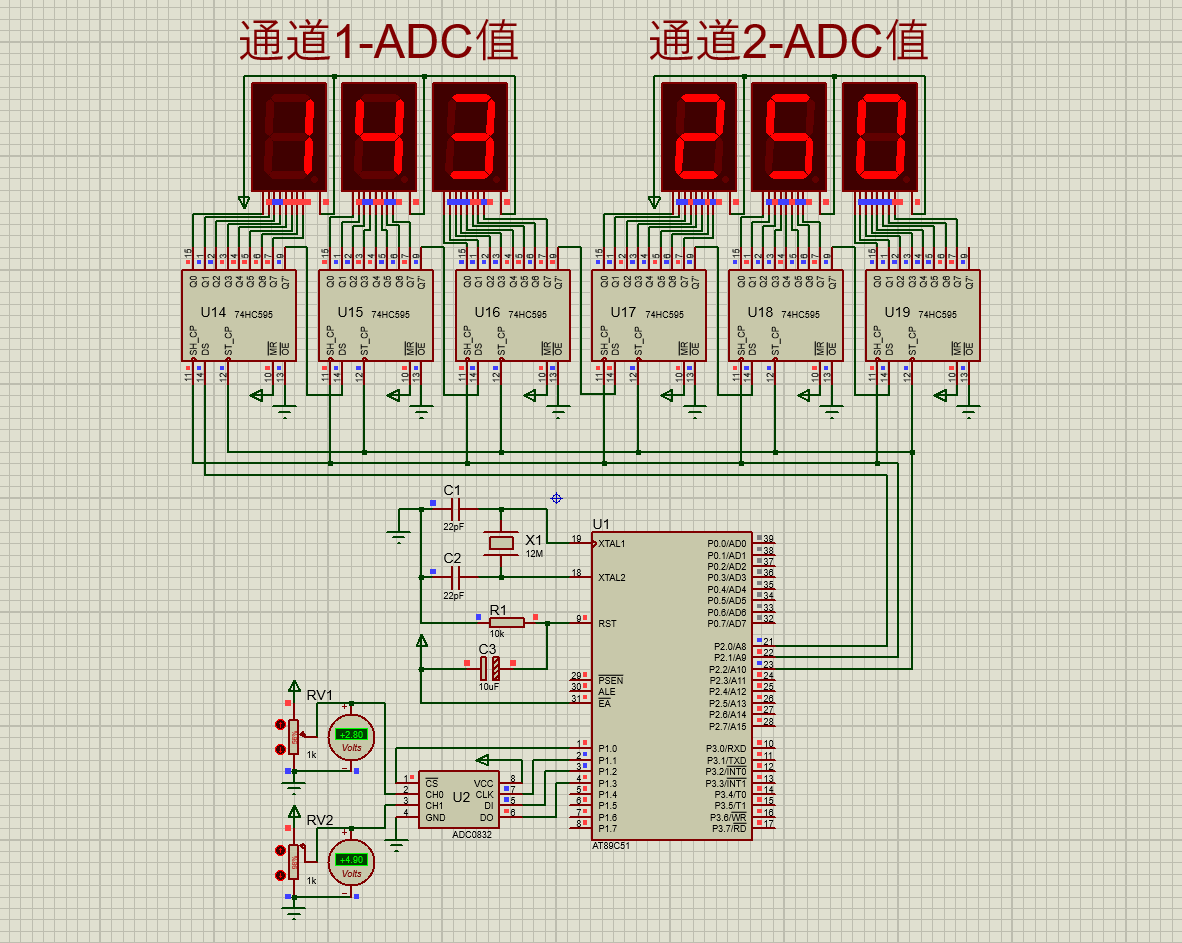This screenshot has width=1182, height=943.
Task: Select the ADC0832 chip U2
Action: pos(460,800)
